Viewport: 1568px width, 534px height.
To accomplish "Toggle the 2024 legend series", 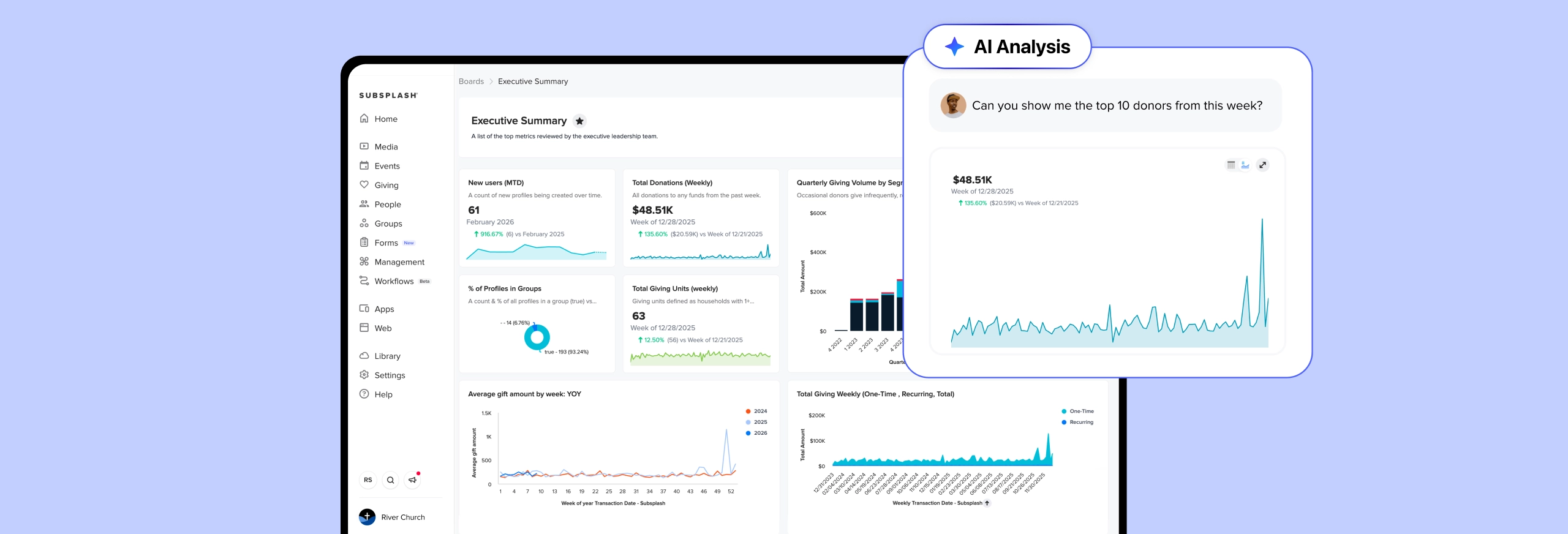I will pos(756,411).
